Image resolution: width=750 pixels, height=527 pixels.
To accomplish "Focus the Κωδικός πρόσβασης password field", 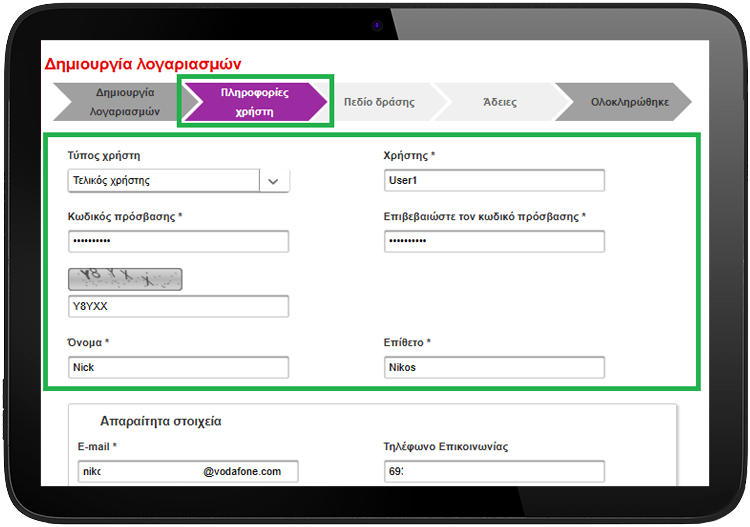I will [x=178, y=241].
